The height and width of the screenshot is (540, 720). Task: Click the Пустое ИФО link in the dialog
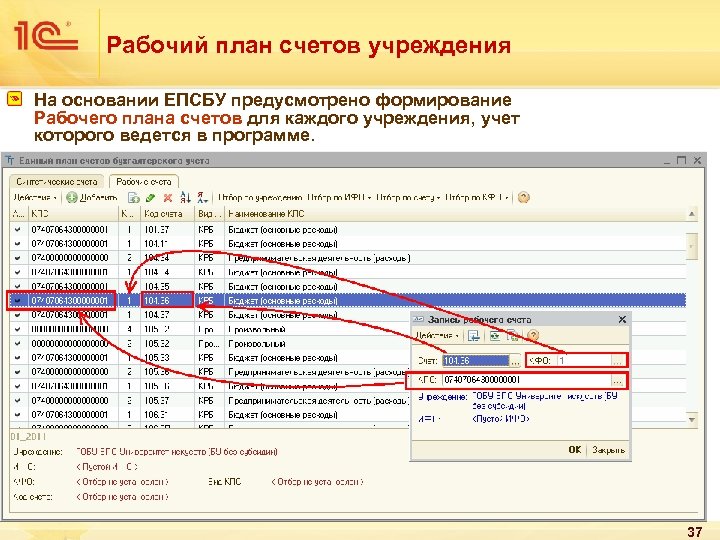coord(501,419)
